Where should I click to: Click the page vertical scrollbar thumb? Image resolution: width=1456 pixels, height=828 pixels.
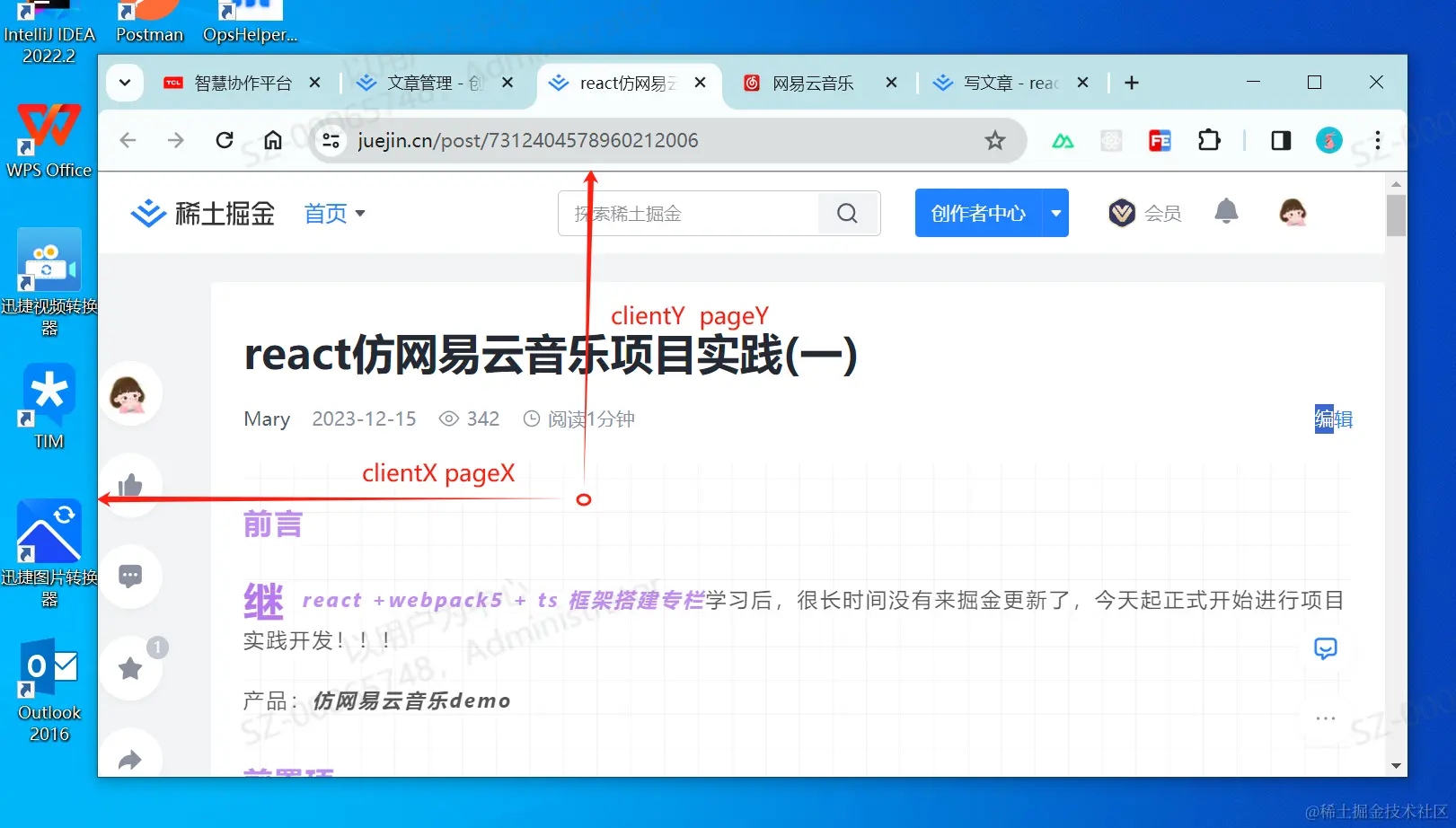[x=1396, y=216]
